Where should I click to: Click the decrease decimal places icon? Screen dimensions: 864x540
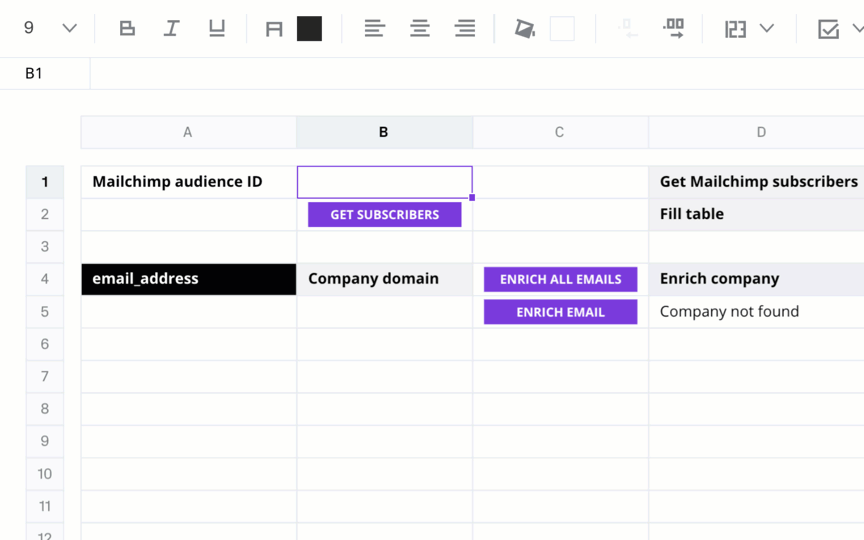click(x=628, y=28)
